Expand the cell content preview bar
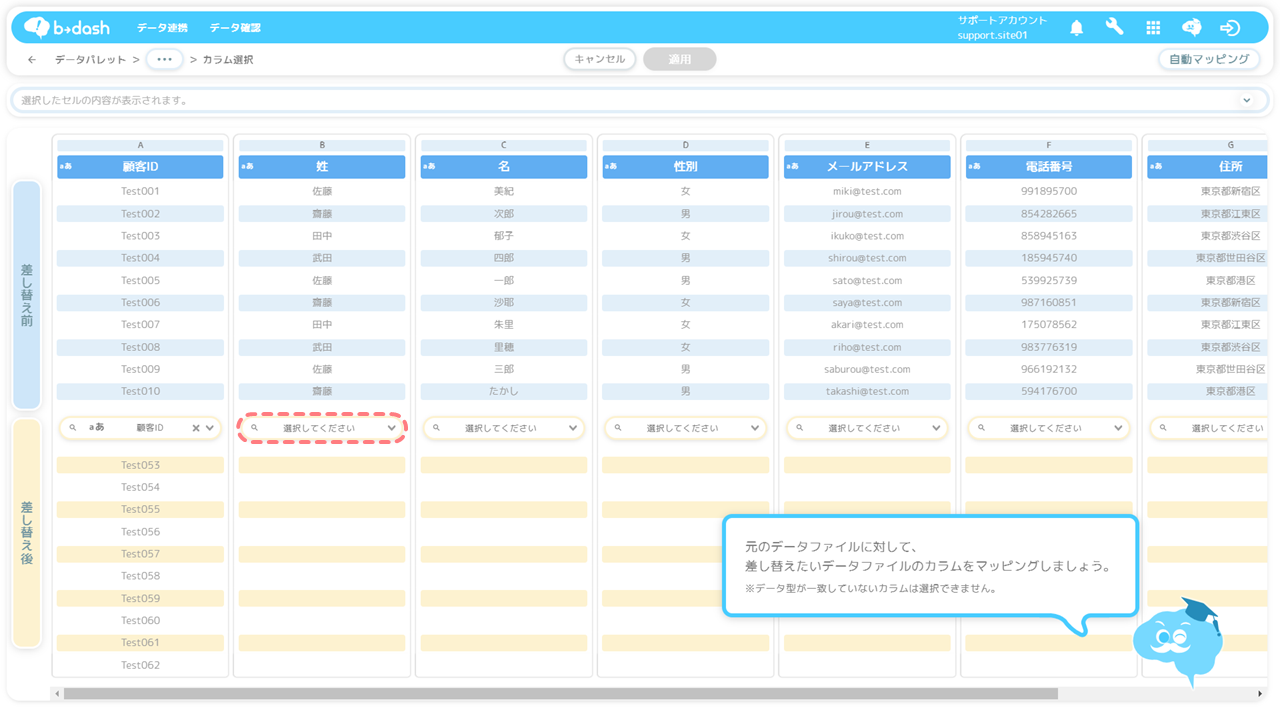The image size is (1280, 720). coord(1246,100)
